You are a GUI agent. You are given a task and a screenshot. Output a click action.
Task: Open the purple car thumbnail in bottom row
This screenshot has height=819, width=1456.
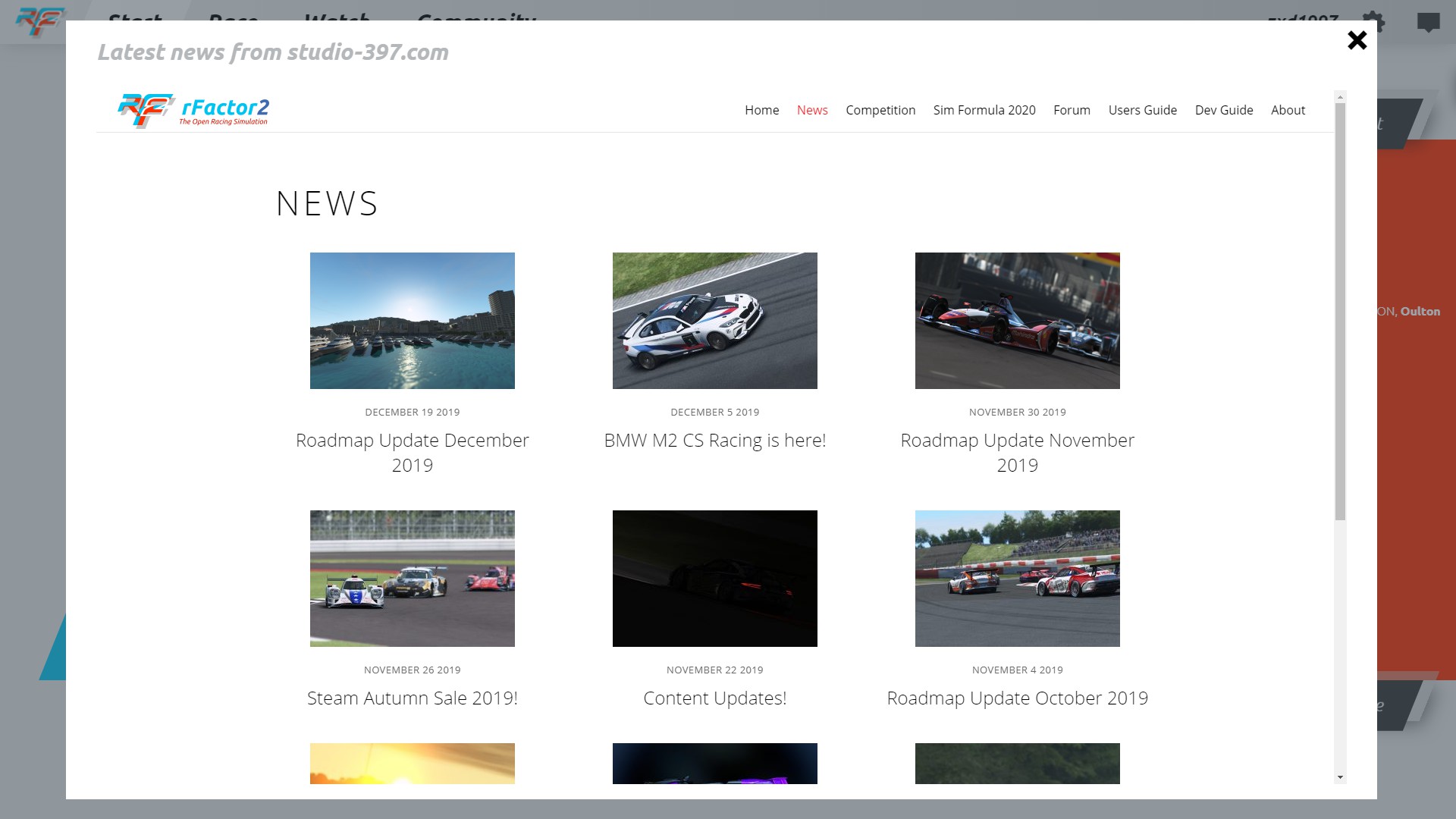pyautogui.click(x=715, y=764)
